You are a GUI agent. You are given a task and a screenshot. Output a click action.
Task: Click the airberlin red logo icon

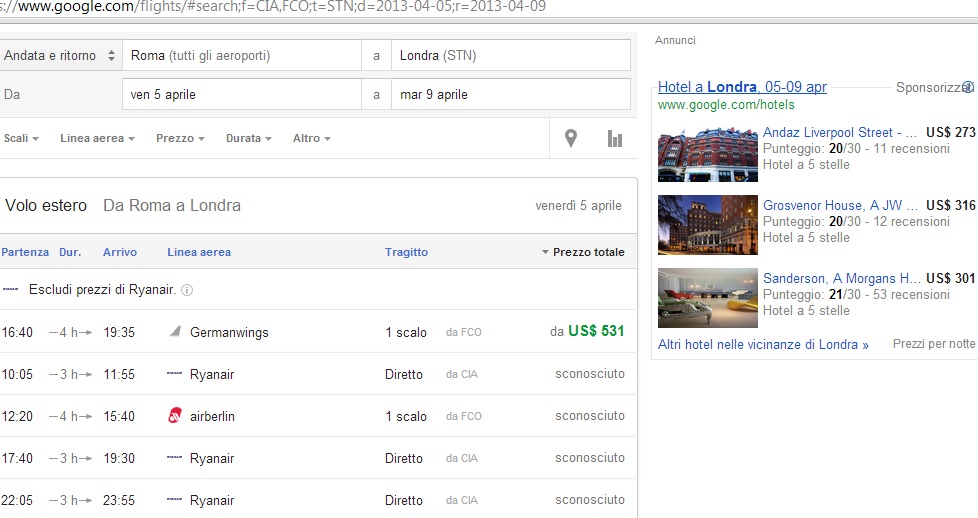point(175,416)
